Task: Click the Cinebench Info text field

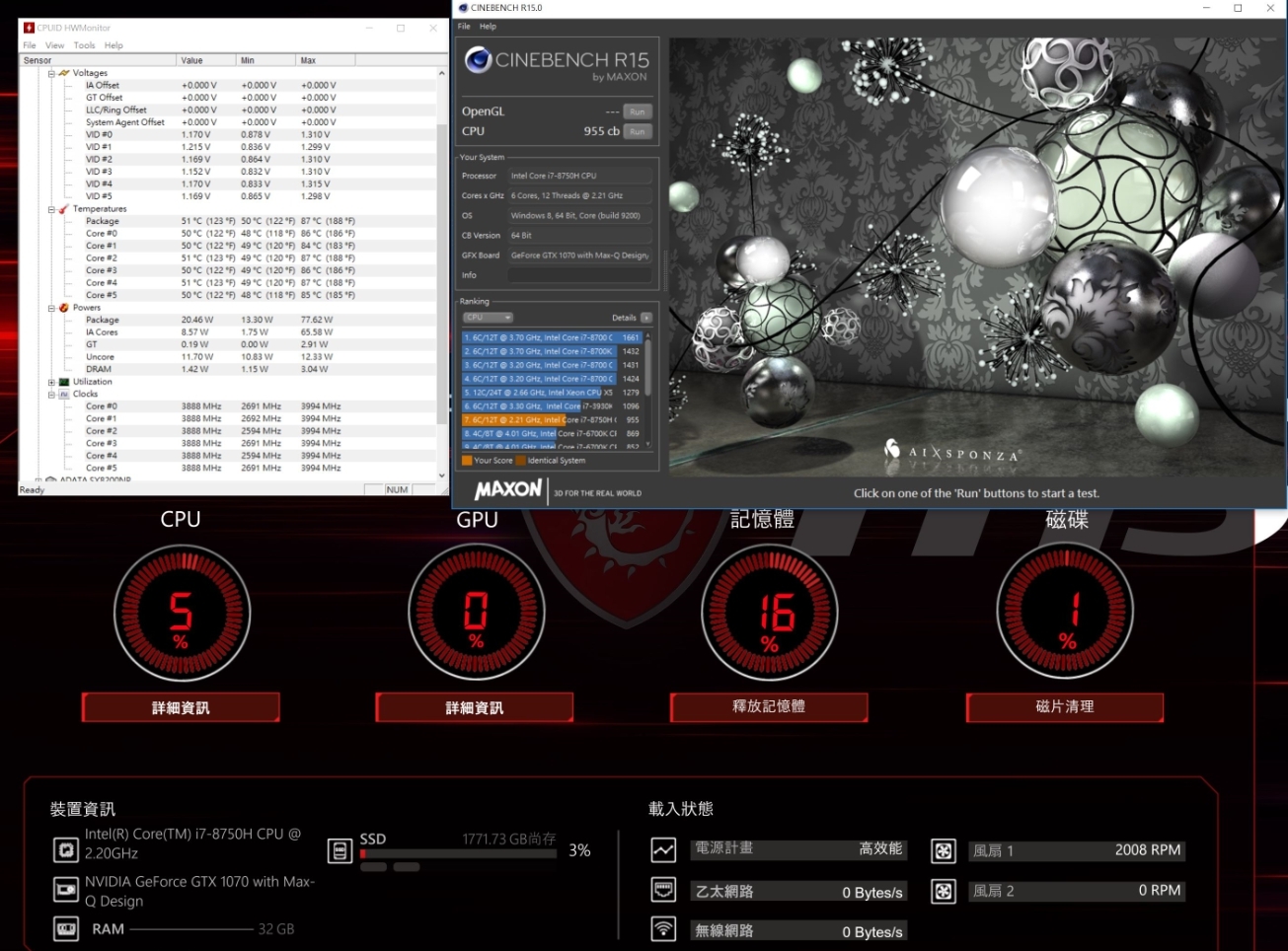Action: (x=580, y=275)
